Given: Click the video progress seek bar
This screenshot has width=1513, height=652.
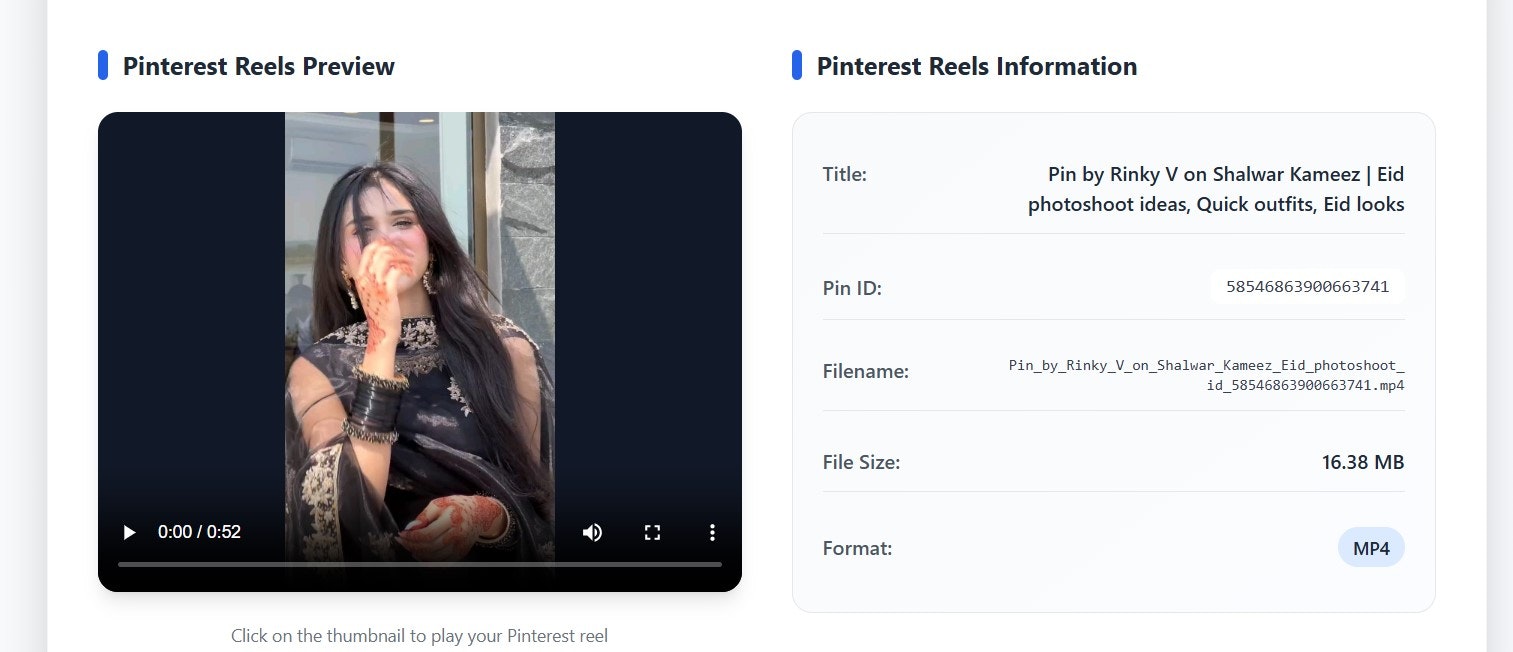Looking at the screenshot, I should pos(420,565).
